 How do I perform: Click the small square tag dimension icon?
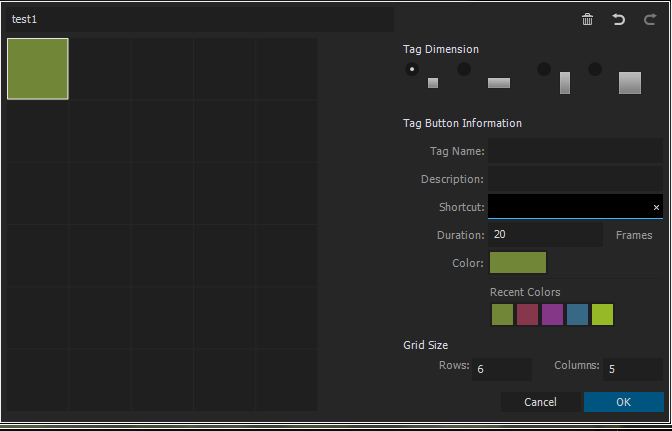pyautogui.click(x=433, y=83)
